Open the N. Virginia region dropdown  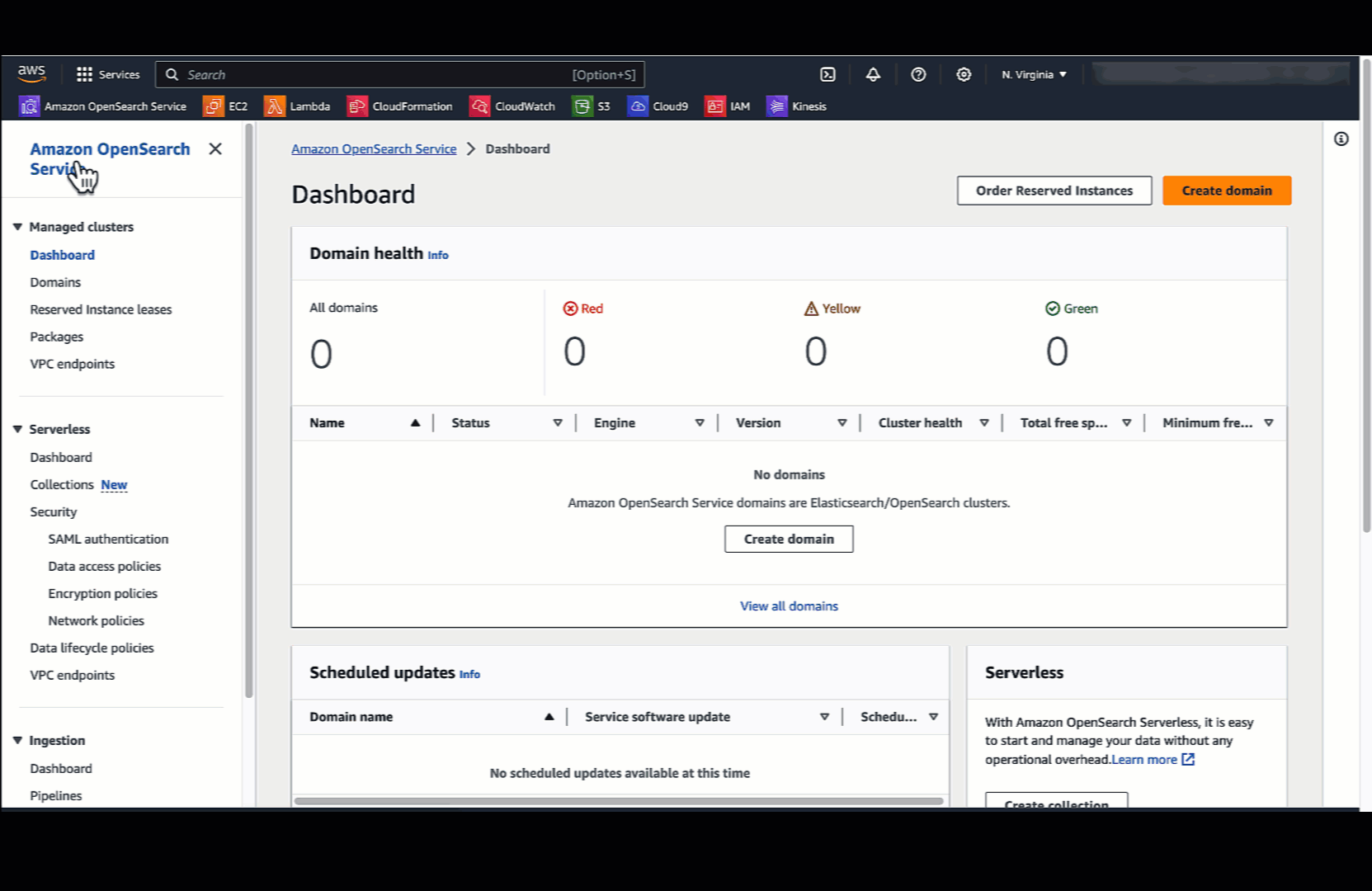tap(1035, 74)
